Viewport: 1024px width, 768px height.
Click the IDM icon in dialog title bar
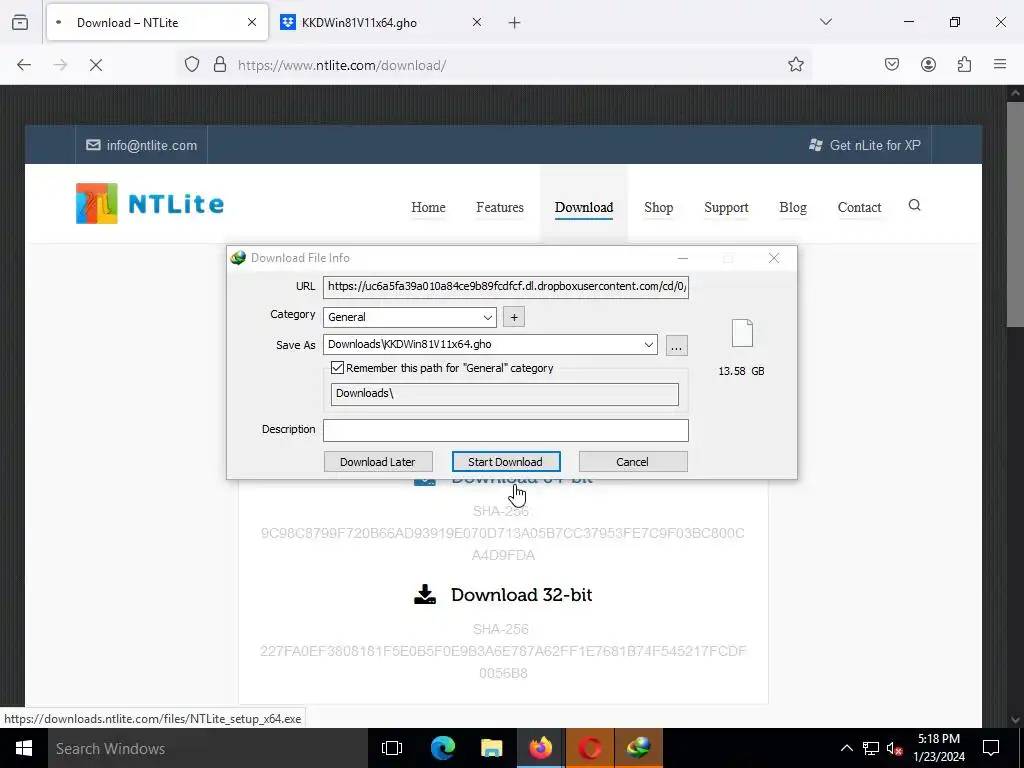238,258
